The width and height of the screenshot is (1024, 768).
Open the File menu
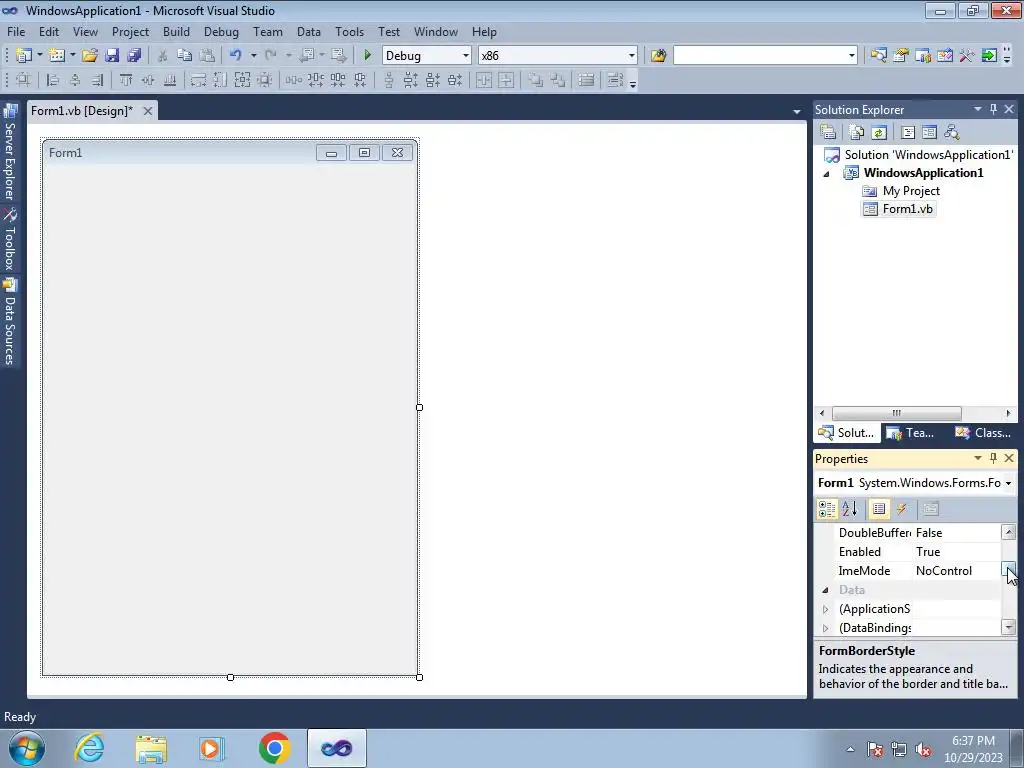click(x=16, y=31)
